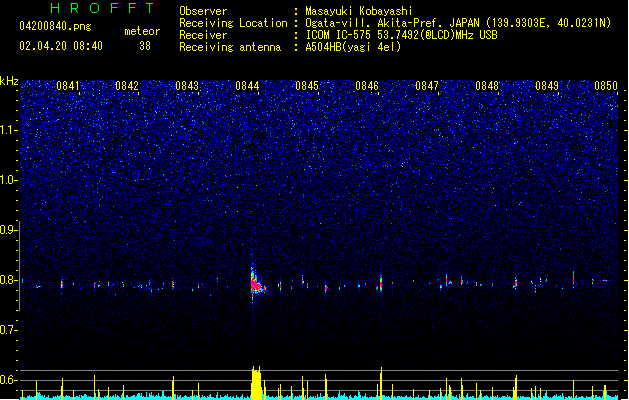This screenshot has width=629, height=400.
Task: Click the 0.7 kHz axis label
Action: (x=9, y=330)
